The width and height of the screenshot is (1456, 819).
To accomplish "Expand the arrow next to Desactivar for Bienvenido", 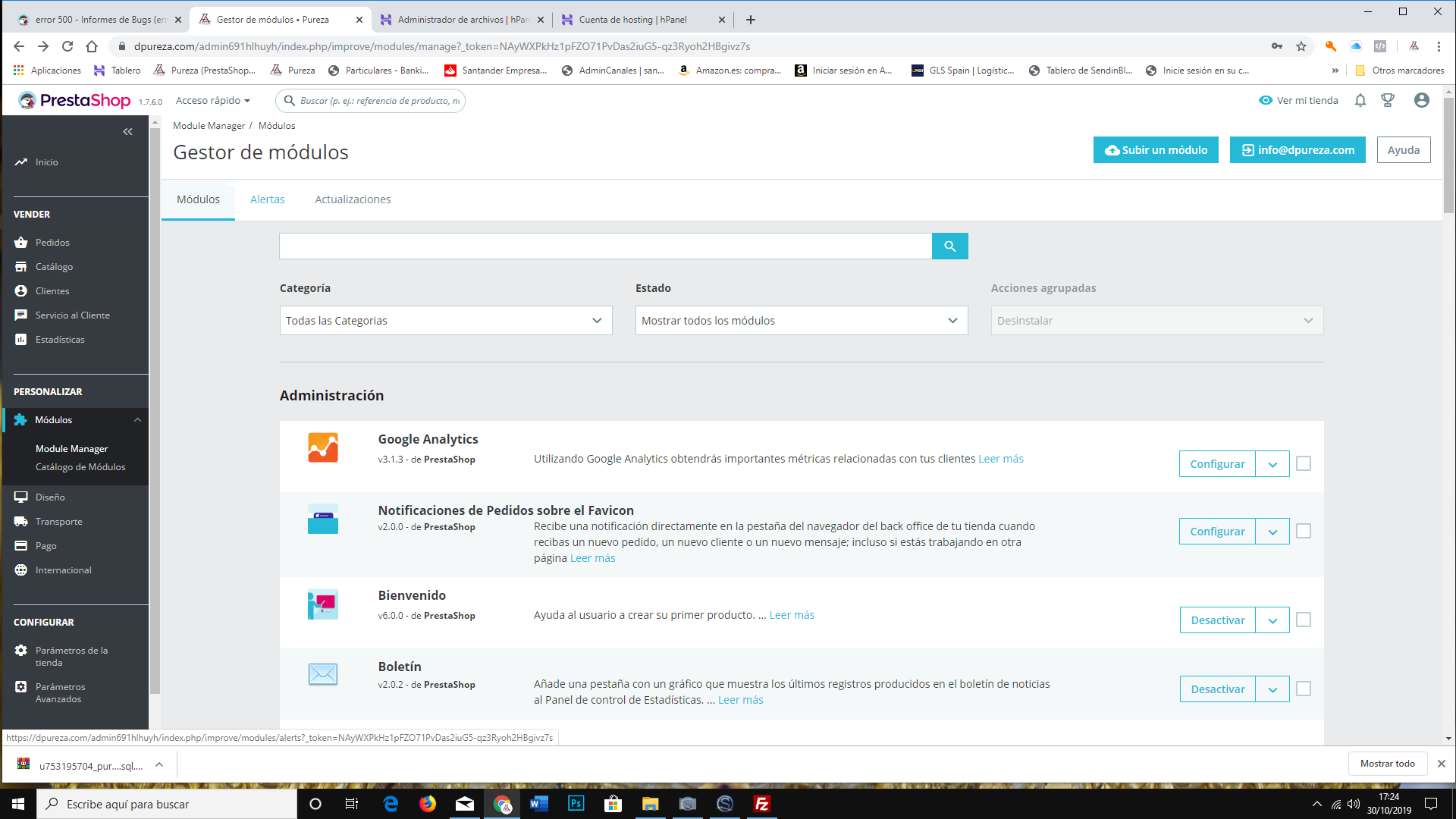I will point(1272,620).
